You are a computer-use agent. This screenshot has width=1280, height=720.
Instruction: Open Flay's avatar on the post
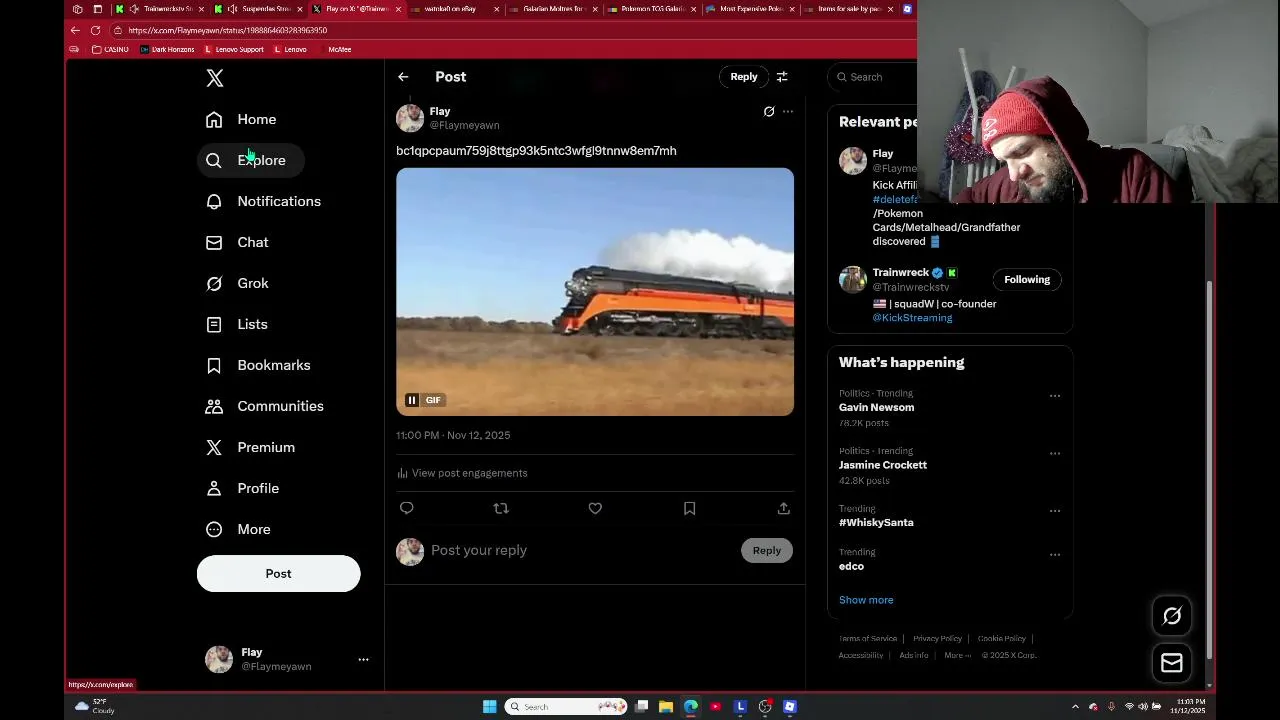(x=410, y=118)
